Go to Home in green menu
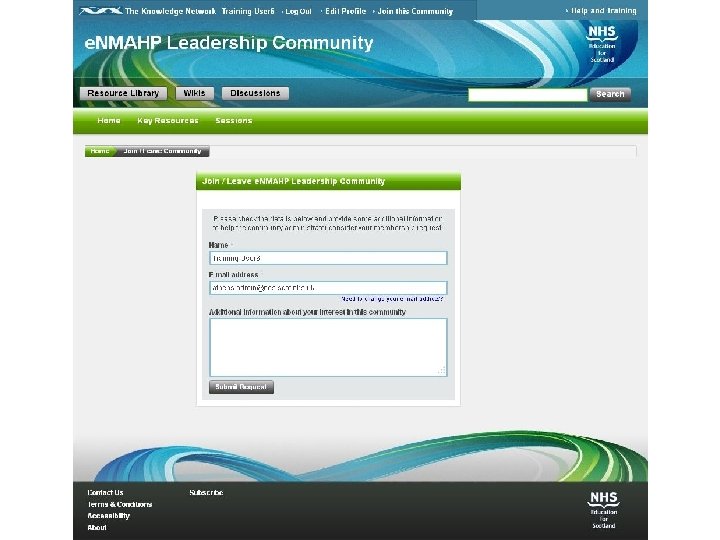This screenshot has width=720, height=540. tap(109, 120)
